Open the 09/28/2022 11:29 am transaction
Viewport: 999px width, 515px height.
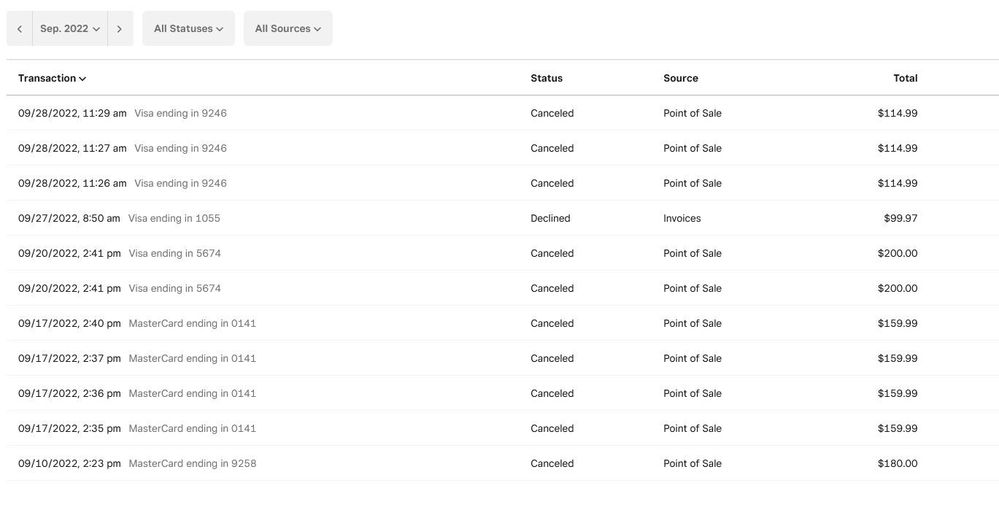(x=72, y=113)
